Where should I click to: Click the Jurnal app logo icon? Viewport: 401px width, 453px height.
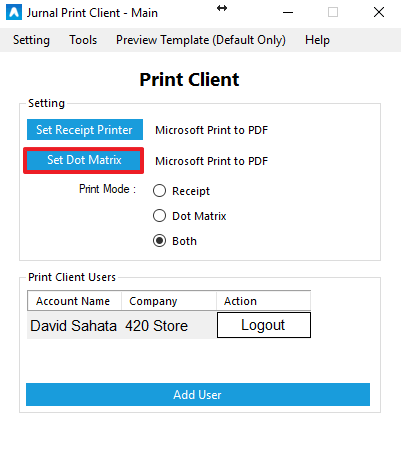point(14,12)
